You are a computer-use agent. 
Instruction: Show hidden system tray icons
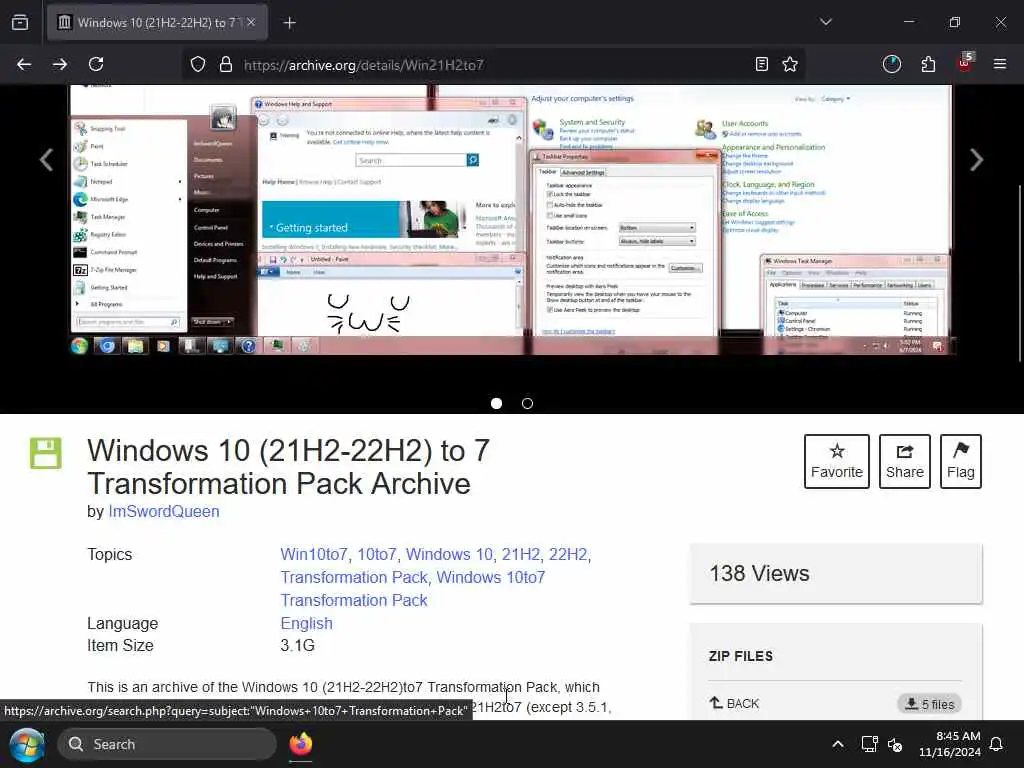point(838,744)
